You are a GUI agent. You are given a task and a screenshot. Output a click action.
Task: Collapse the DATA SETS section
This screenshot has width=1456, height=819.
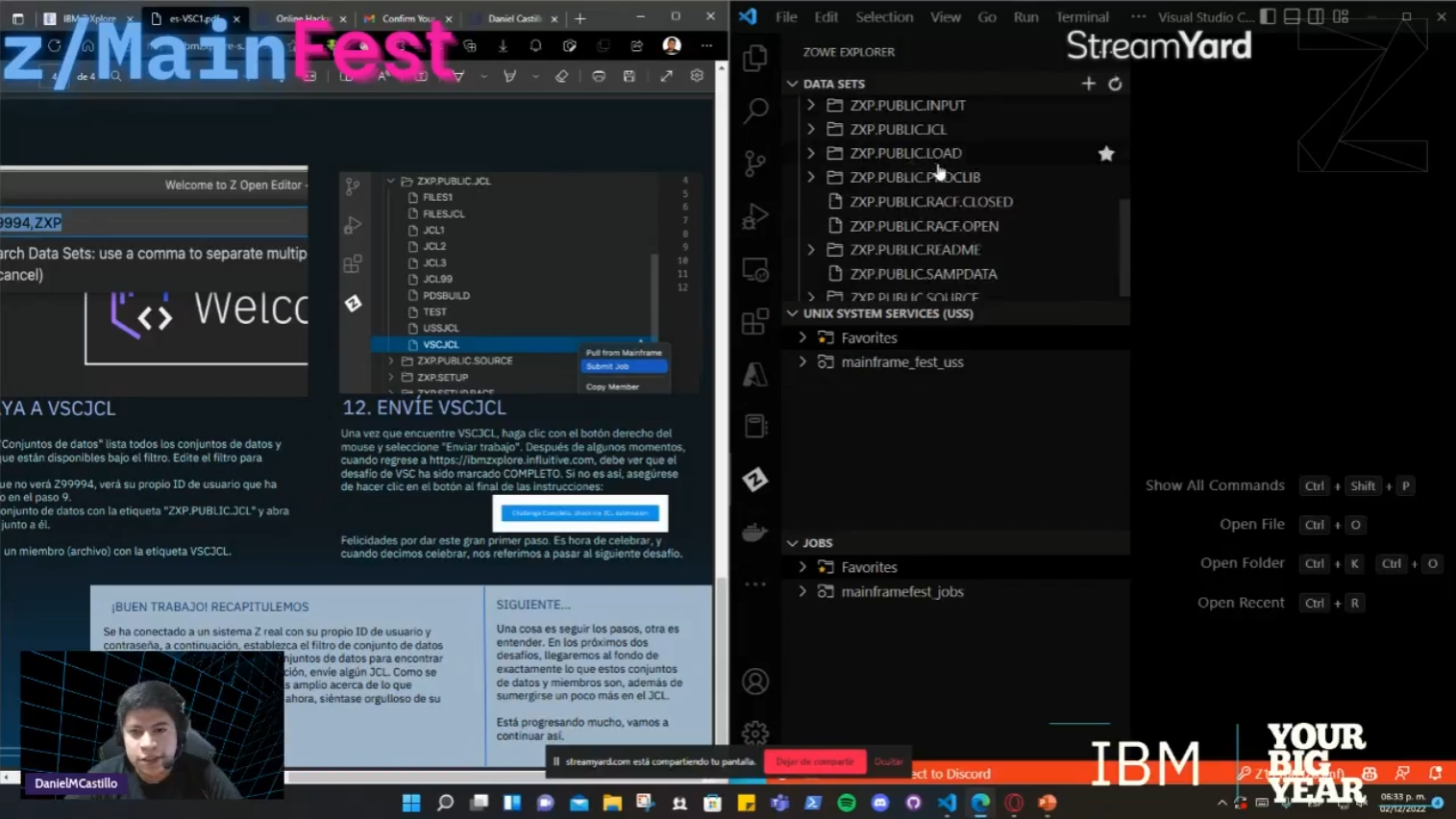coord(793,84)
